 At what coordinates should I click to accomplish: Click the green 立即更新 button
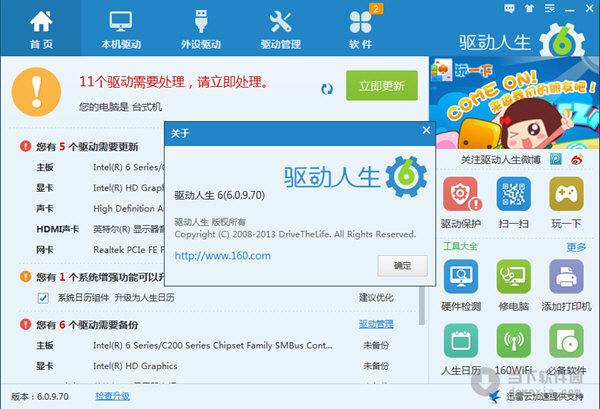(x=381, y=86)
